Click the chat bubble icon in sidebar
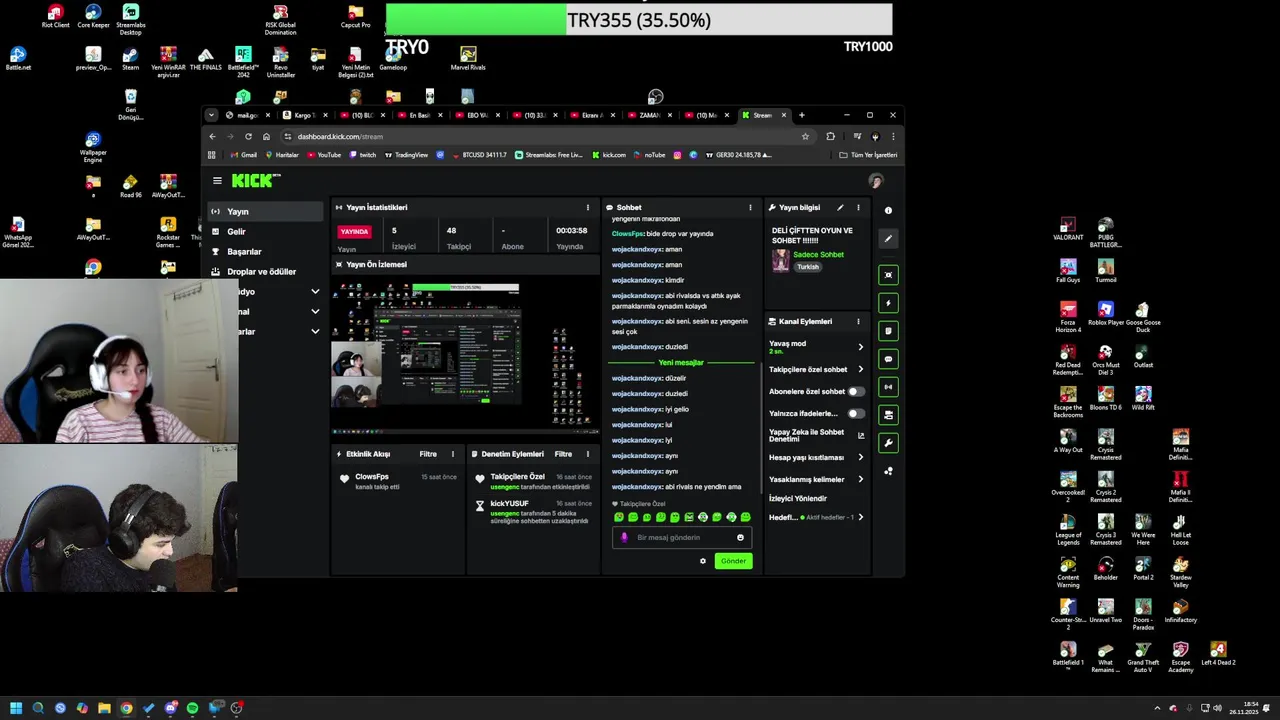 tap(888, 359)
